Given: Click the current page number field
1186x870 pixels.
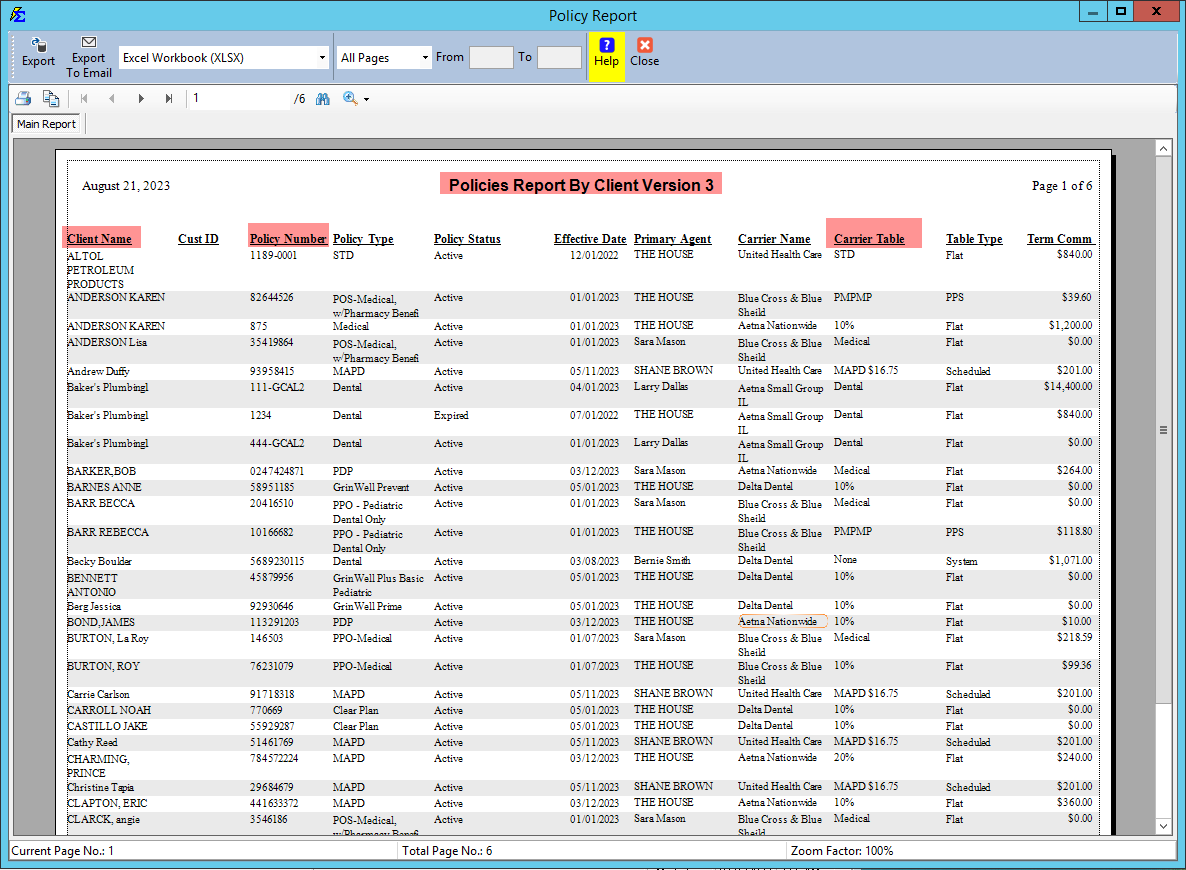Looking at the screenshot, I should point(240,99).
